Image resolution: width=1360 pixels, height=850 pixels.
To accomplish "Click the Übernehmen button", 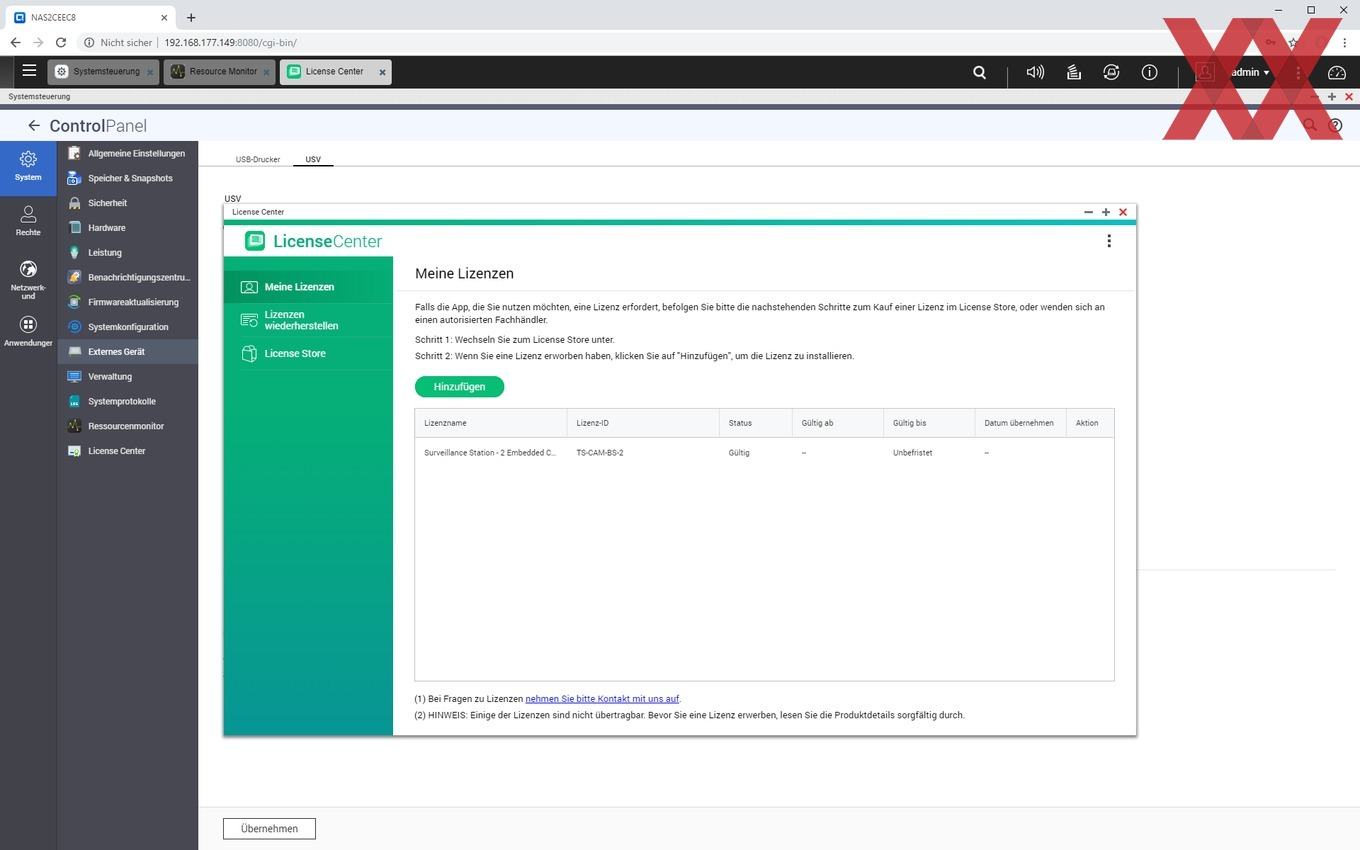I will [269, 828].
